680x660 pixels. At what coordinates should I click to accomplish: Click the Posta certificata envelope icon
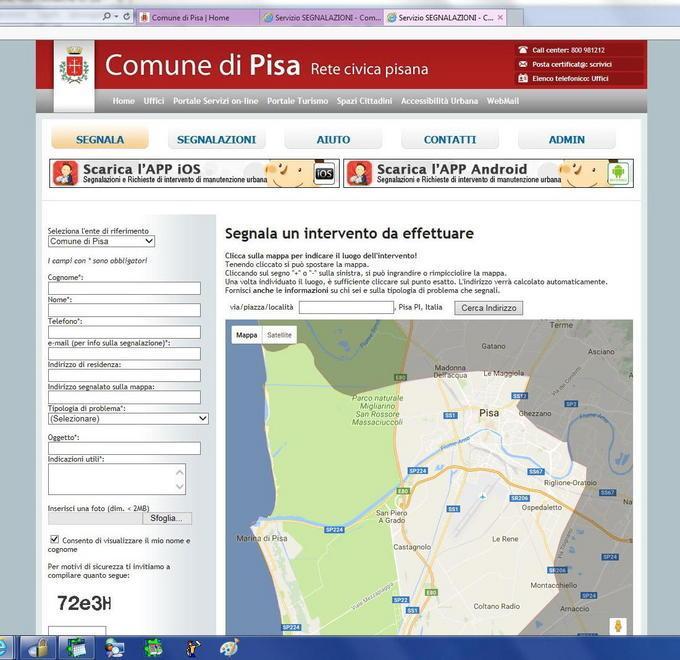click(523, 64)
